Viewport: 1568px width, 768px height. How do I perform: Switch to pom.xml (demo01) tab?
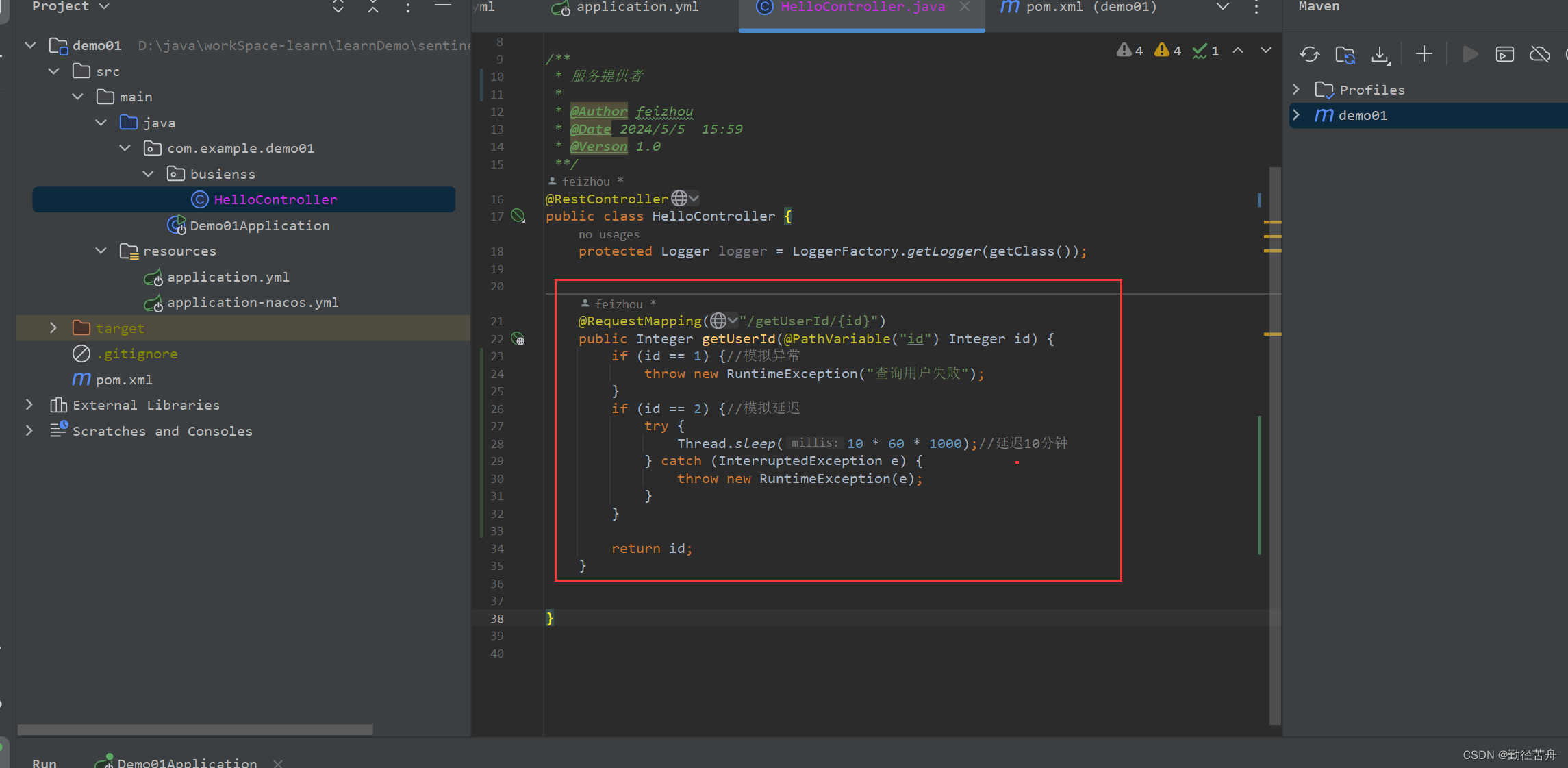(x=1090, y=7)
